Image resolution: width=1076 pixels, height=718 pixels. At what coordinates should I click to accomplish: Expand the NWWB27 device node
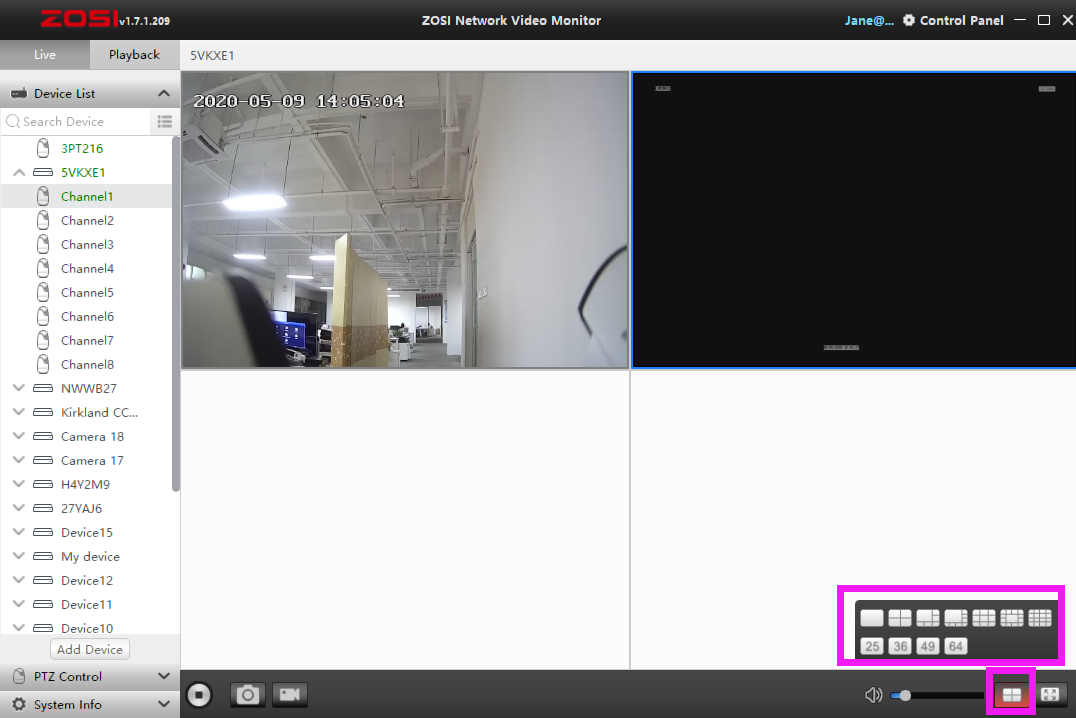19,388
